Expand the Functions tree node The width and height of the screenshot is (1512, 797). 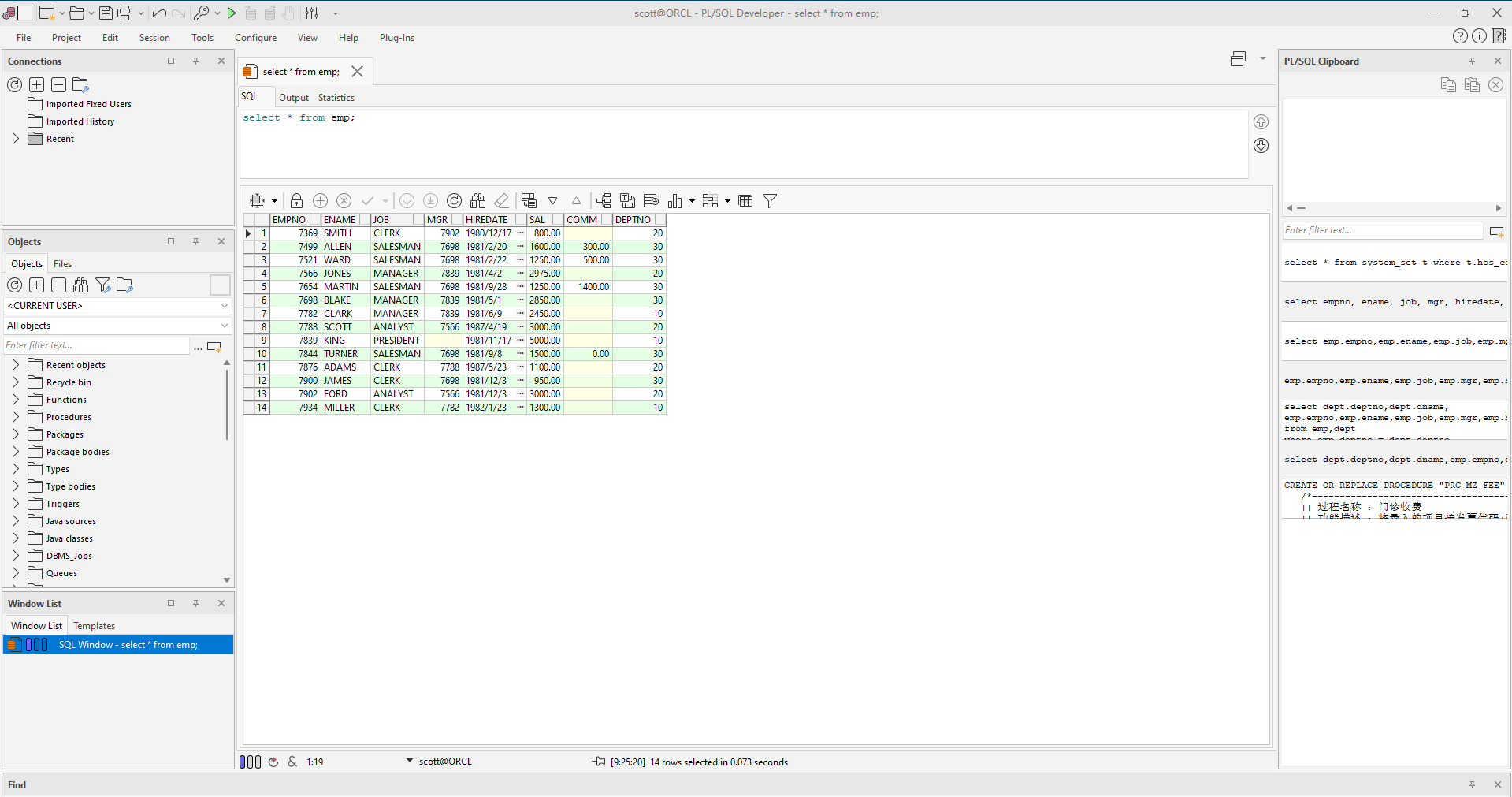[x=15, y=400]
